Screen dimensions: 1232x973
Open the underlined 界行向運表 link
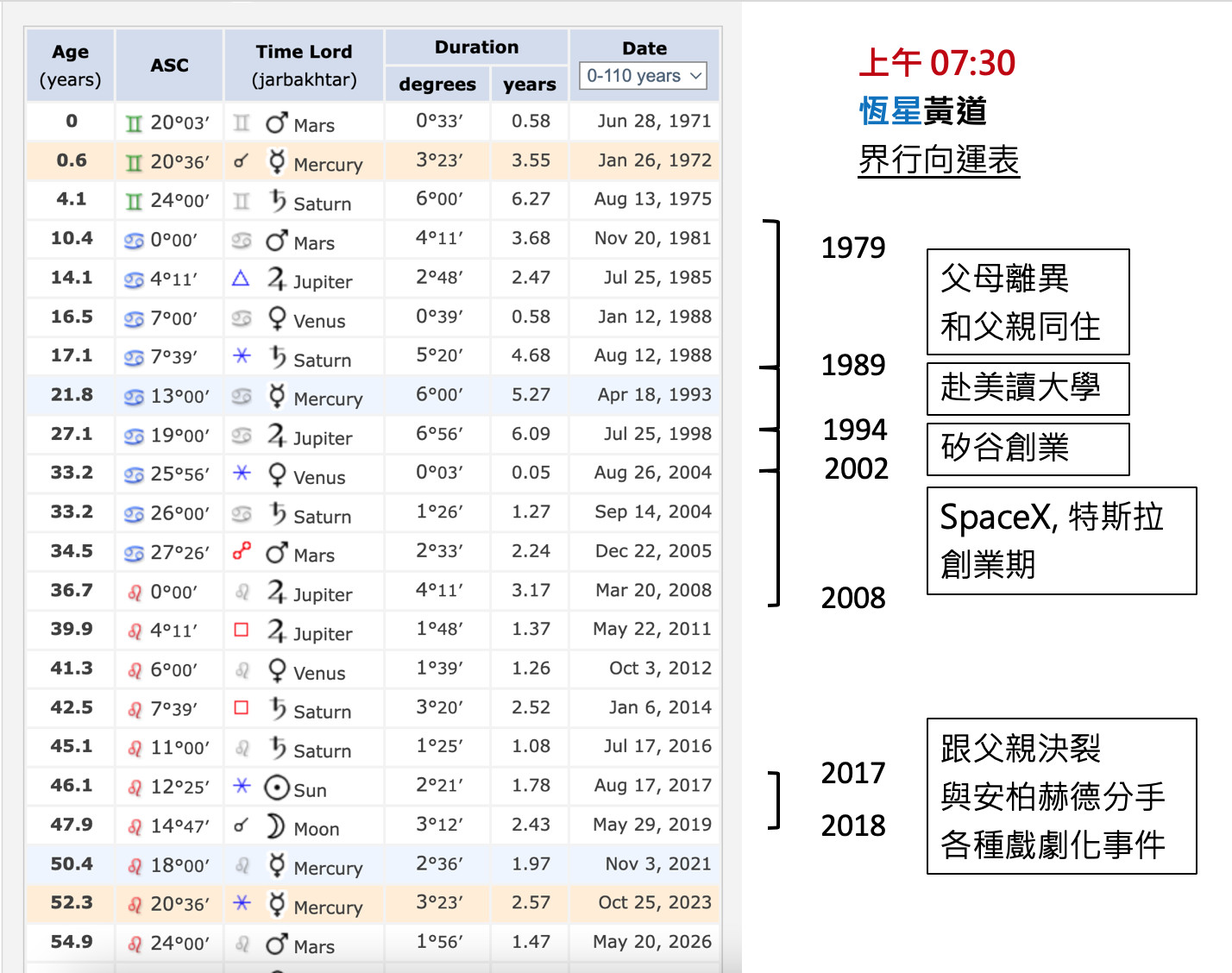(939, 160)
